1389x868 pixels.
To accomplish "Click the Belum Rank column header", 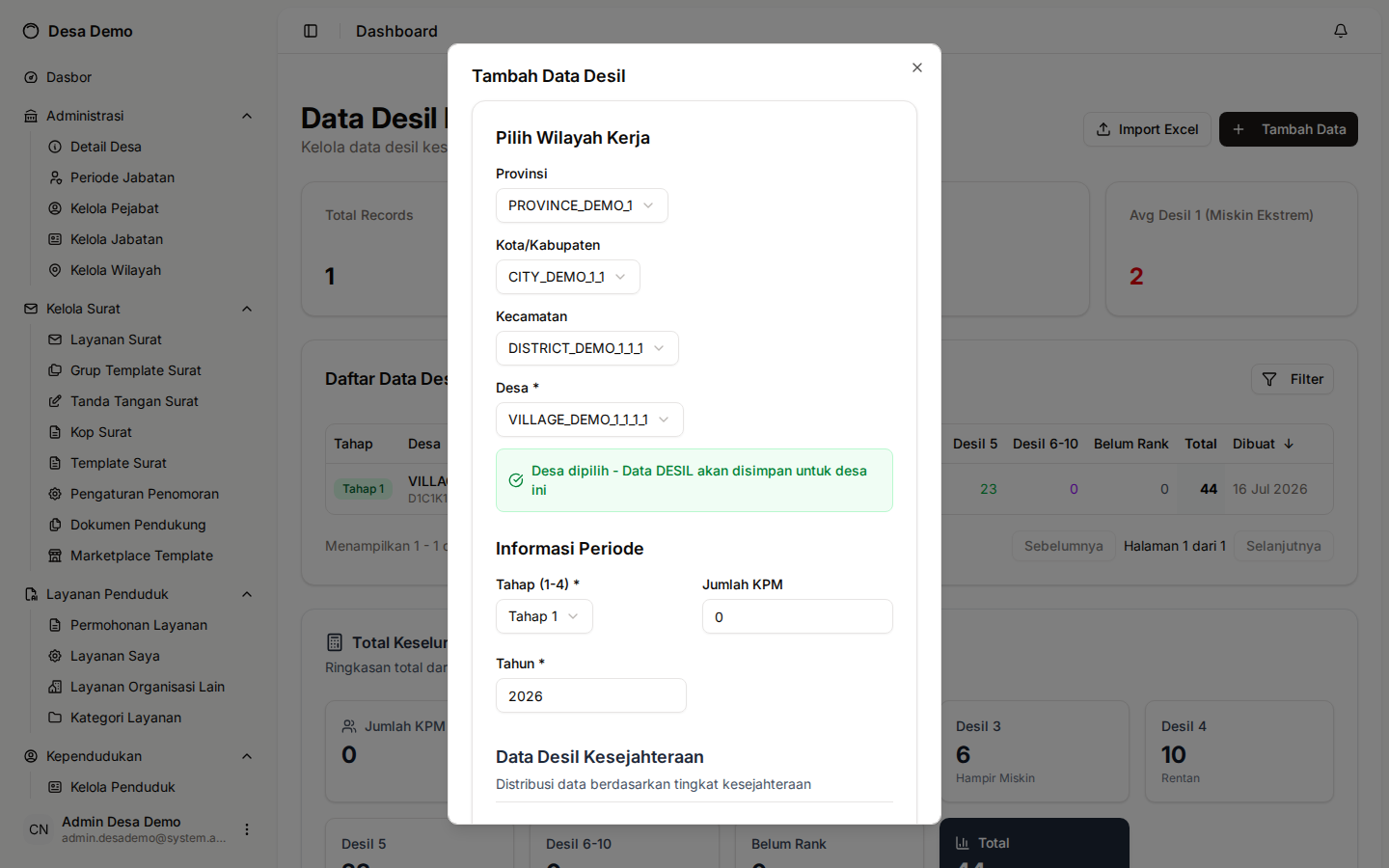I will [1131, 444].
